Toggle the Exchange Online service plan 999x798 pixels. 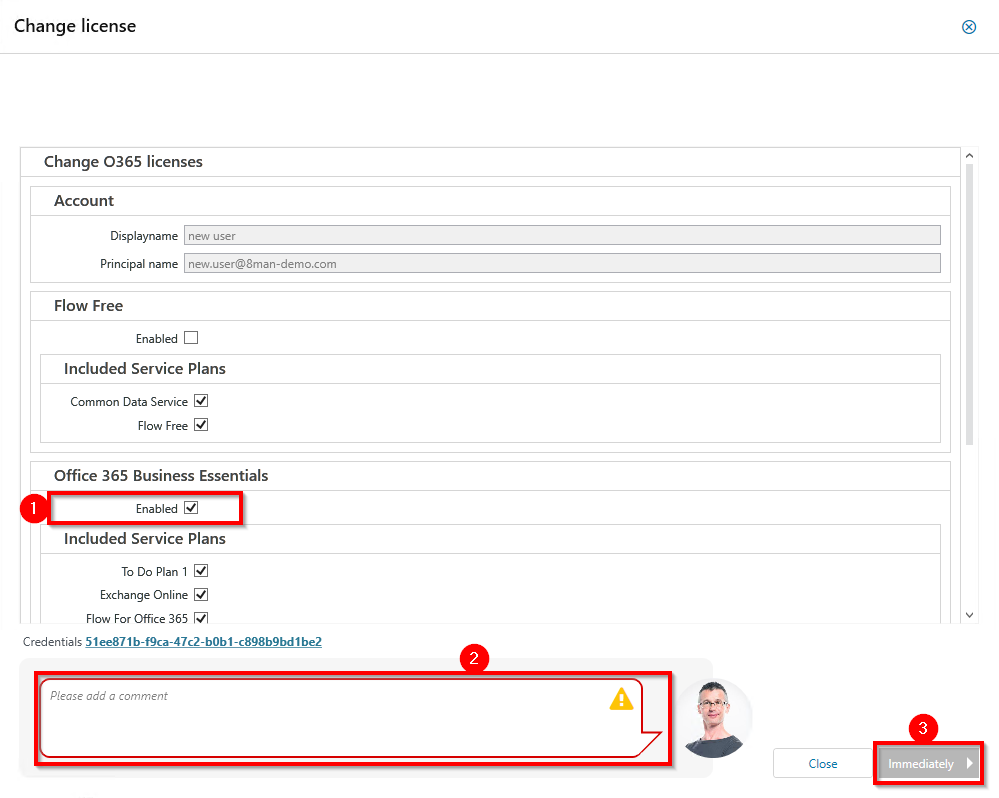(x=201, y=595)
